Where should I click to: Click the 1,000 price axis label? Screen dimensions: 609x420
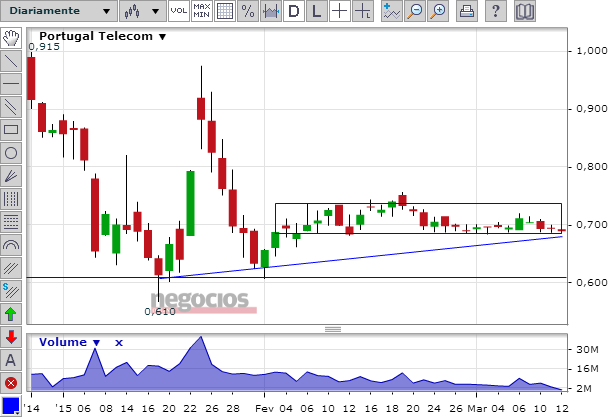(592, 51)
